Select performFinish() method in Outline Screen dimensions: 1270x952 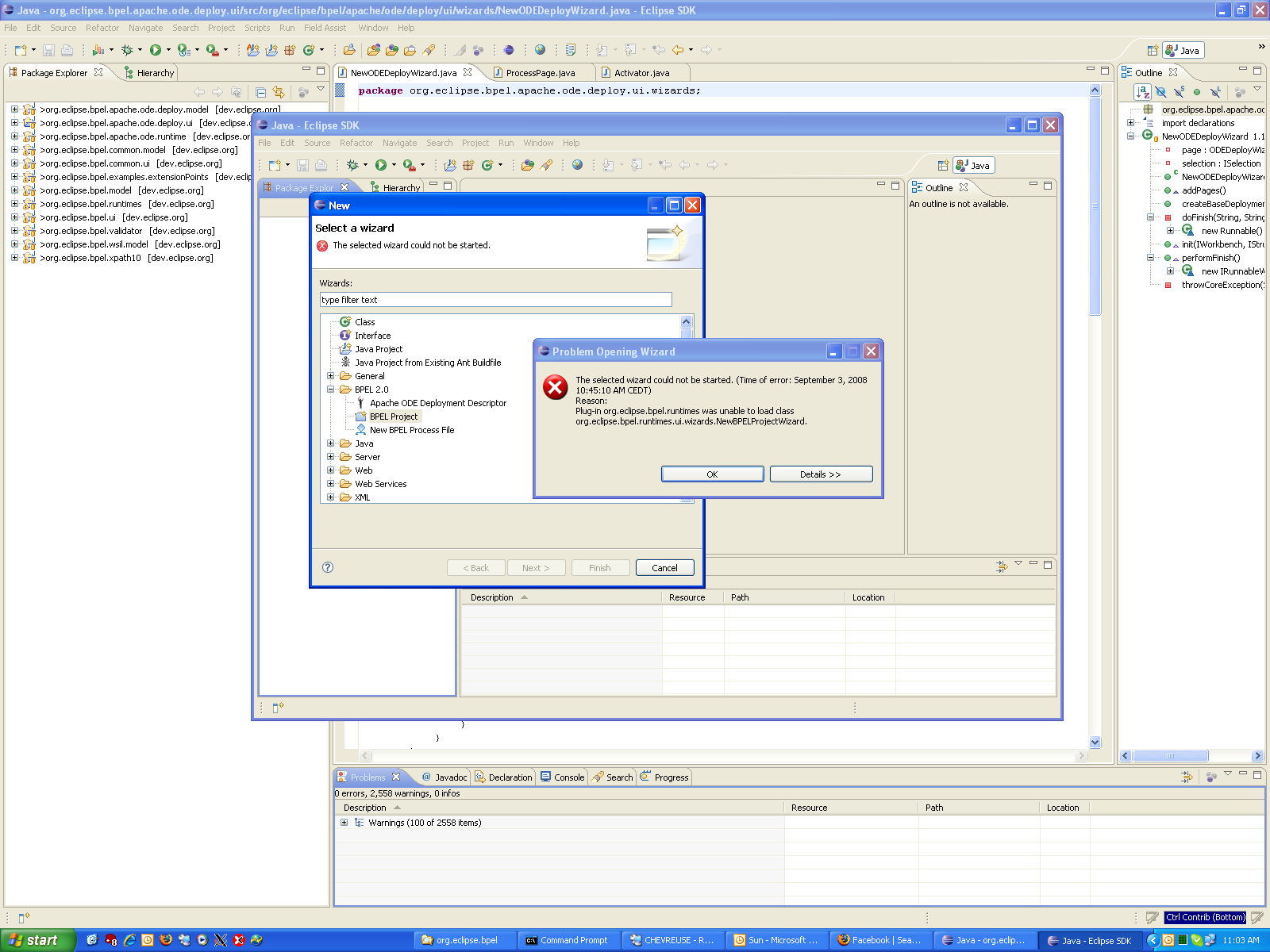(1210, 258)
